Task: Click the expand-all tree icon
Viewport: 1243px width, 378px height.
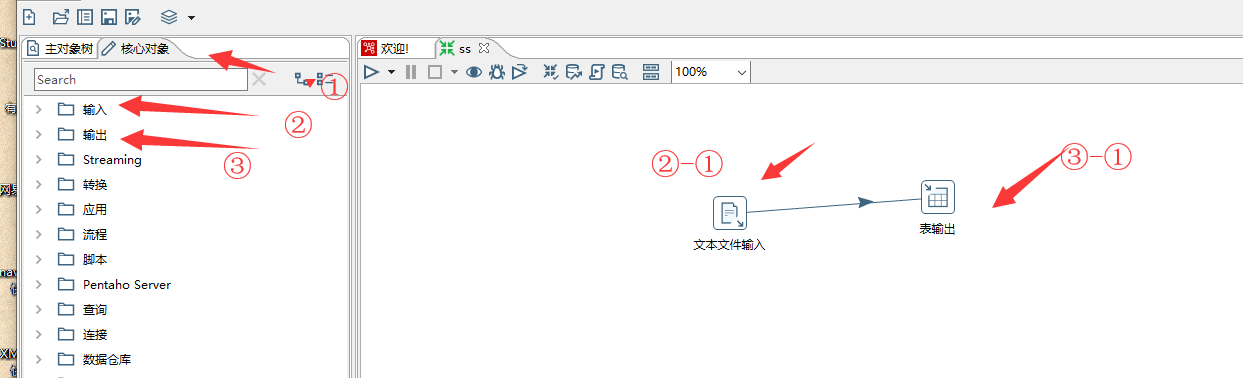Action: tap(303, 79)
